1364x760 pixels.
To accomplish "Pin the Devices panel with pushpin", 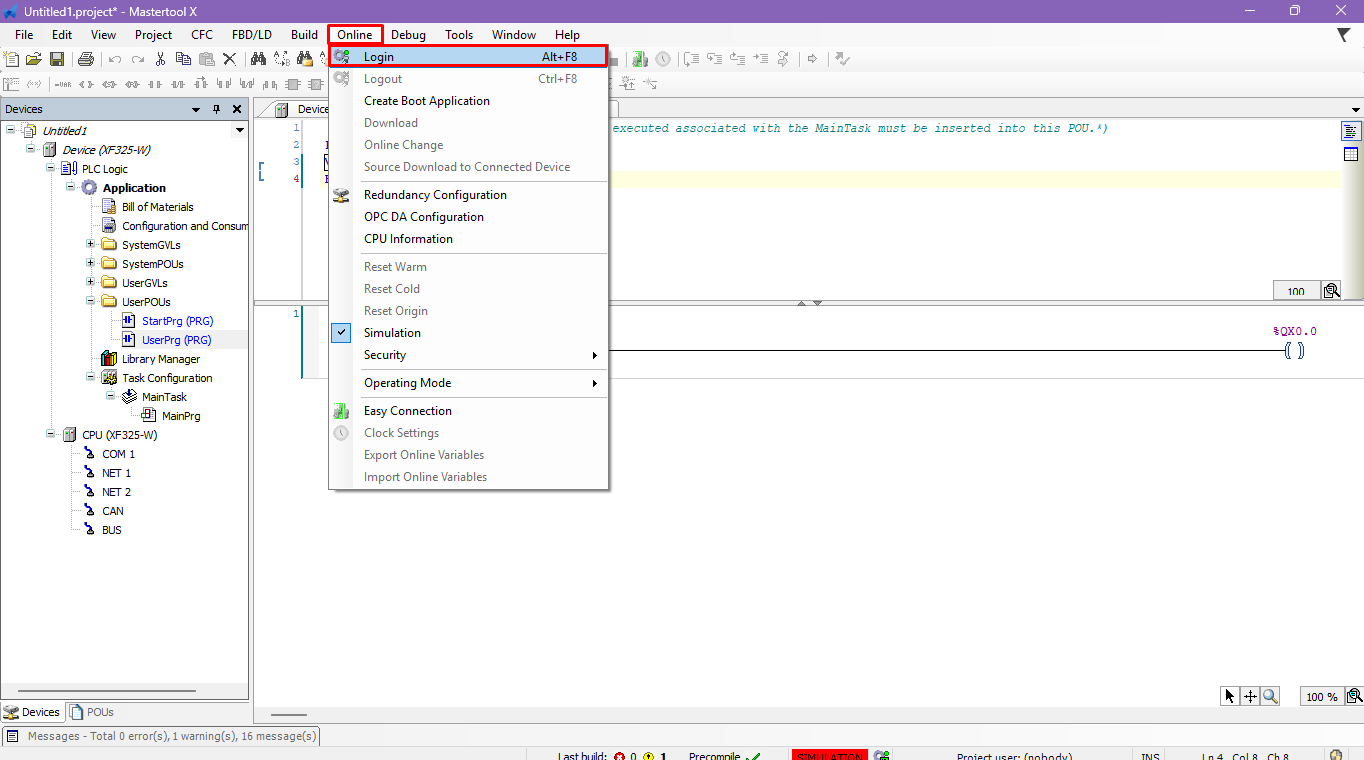I will point(216,109).
